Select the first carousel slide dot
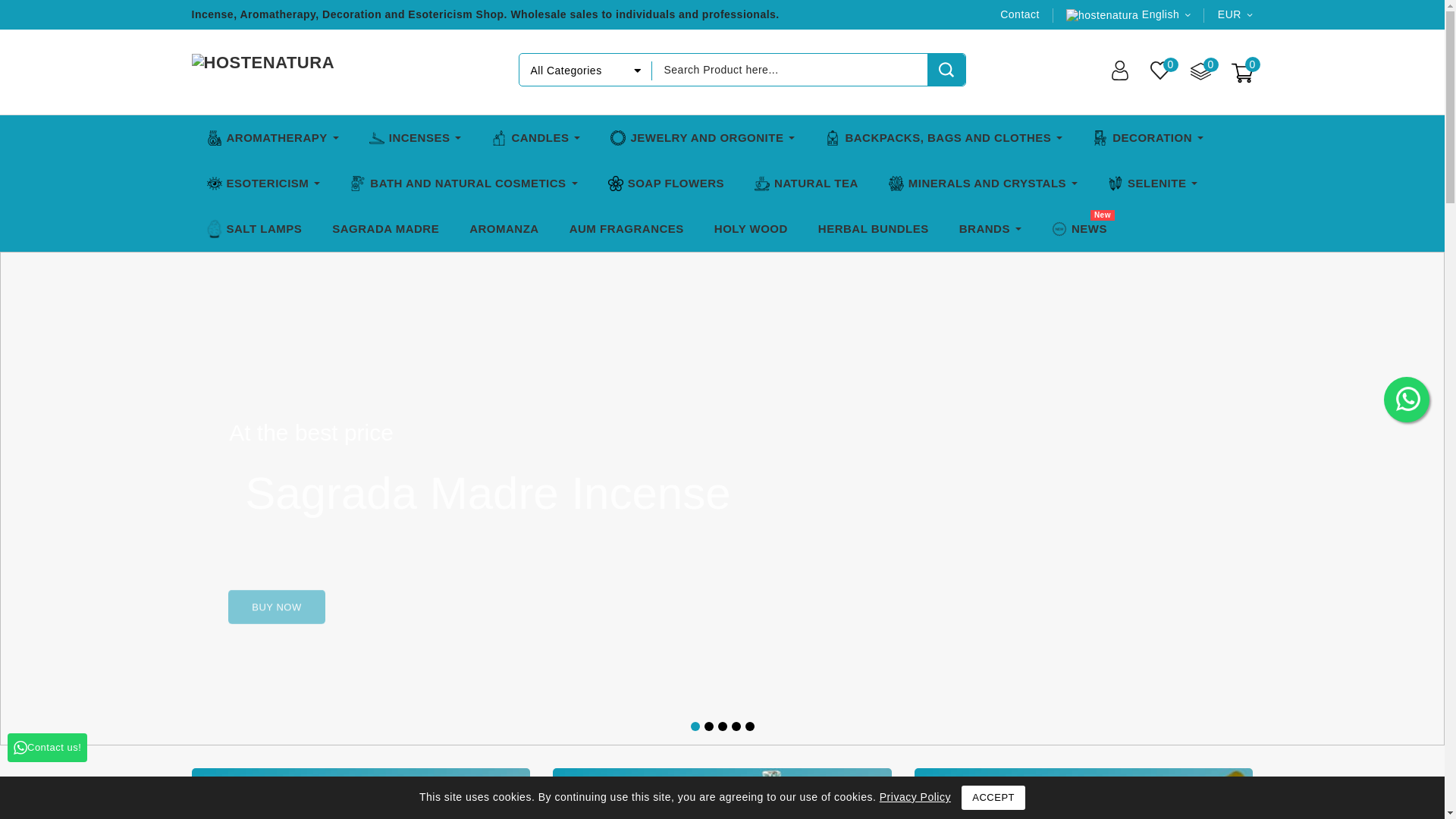The height and width of the screenshot is (819, 1456). tap(695, 726)
